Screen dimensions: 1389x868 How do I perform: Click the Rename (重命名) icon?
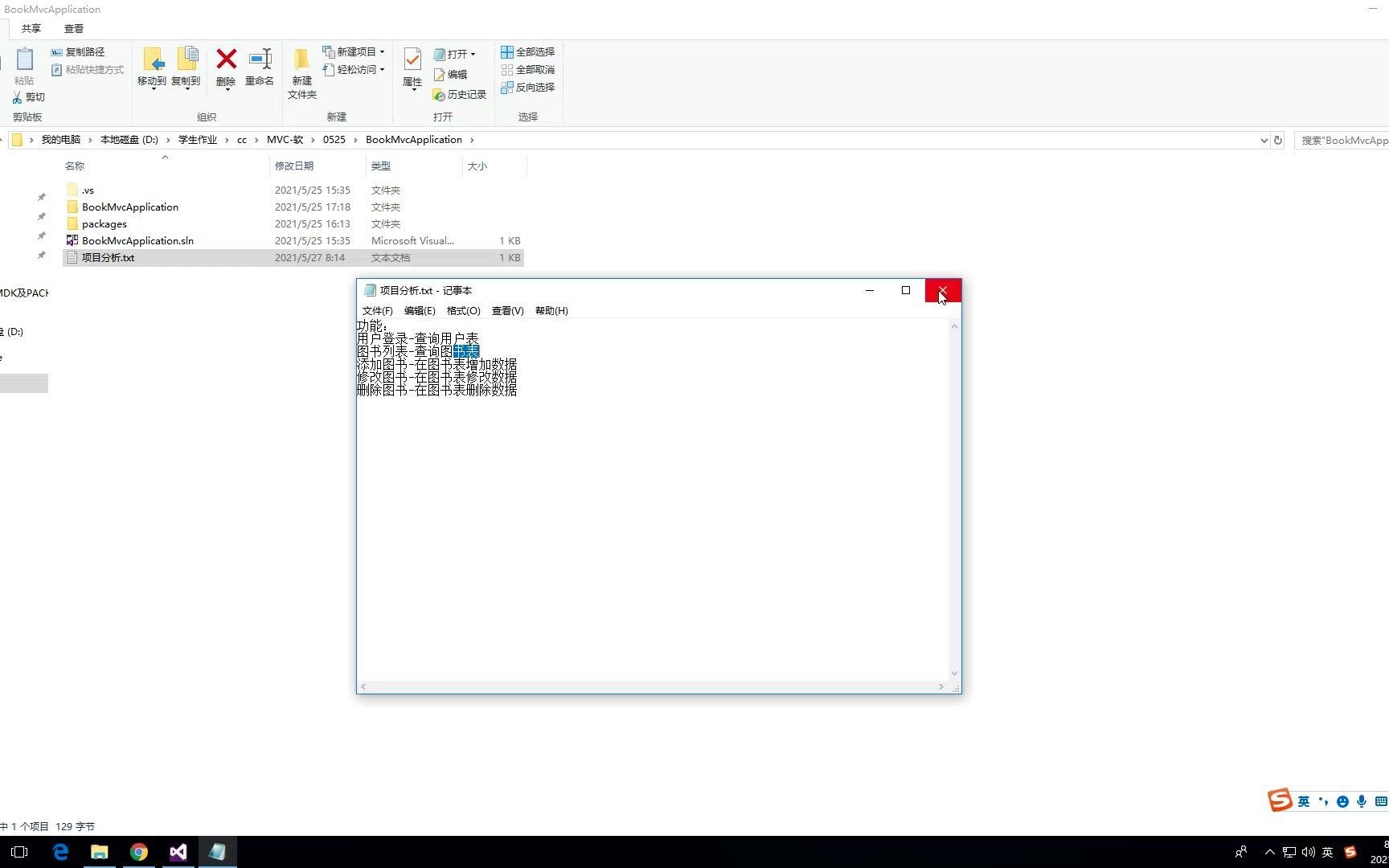tap(260, 67)
